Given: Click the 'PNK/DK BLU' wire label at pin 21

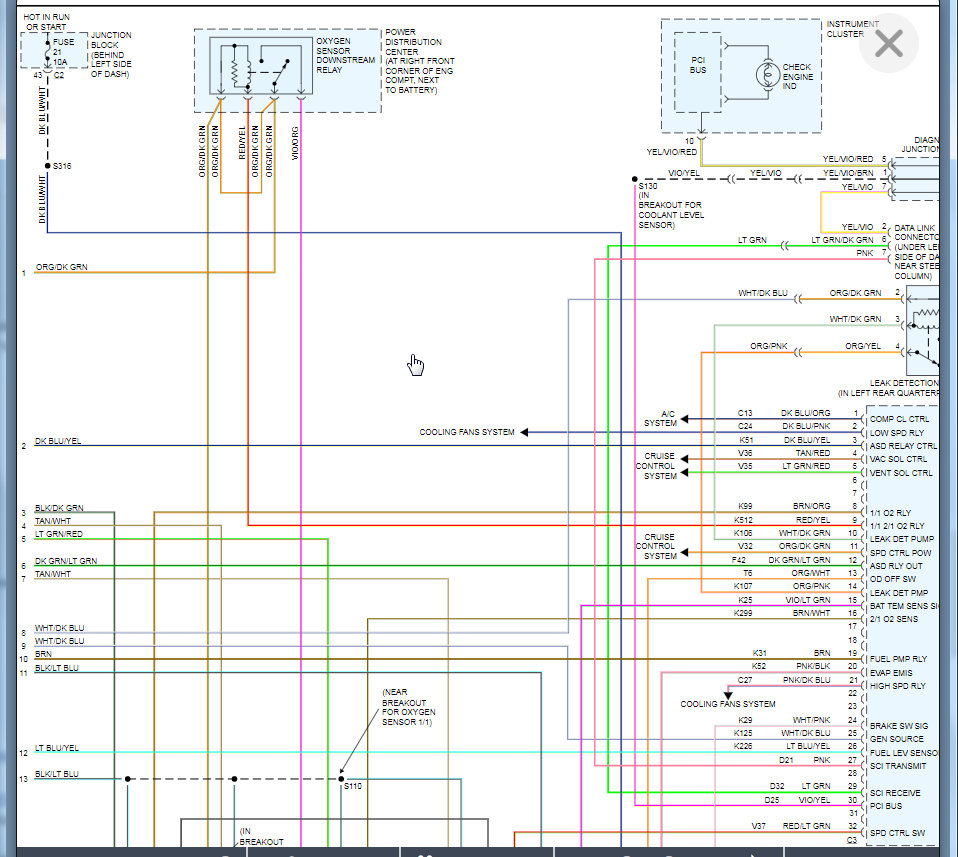Looking at the screenshot, I should (x=806, y=680).
